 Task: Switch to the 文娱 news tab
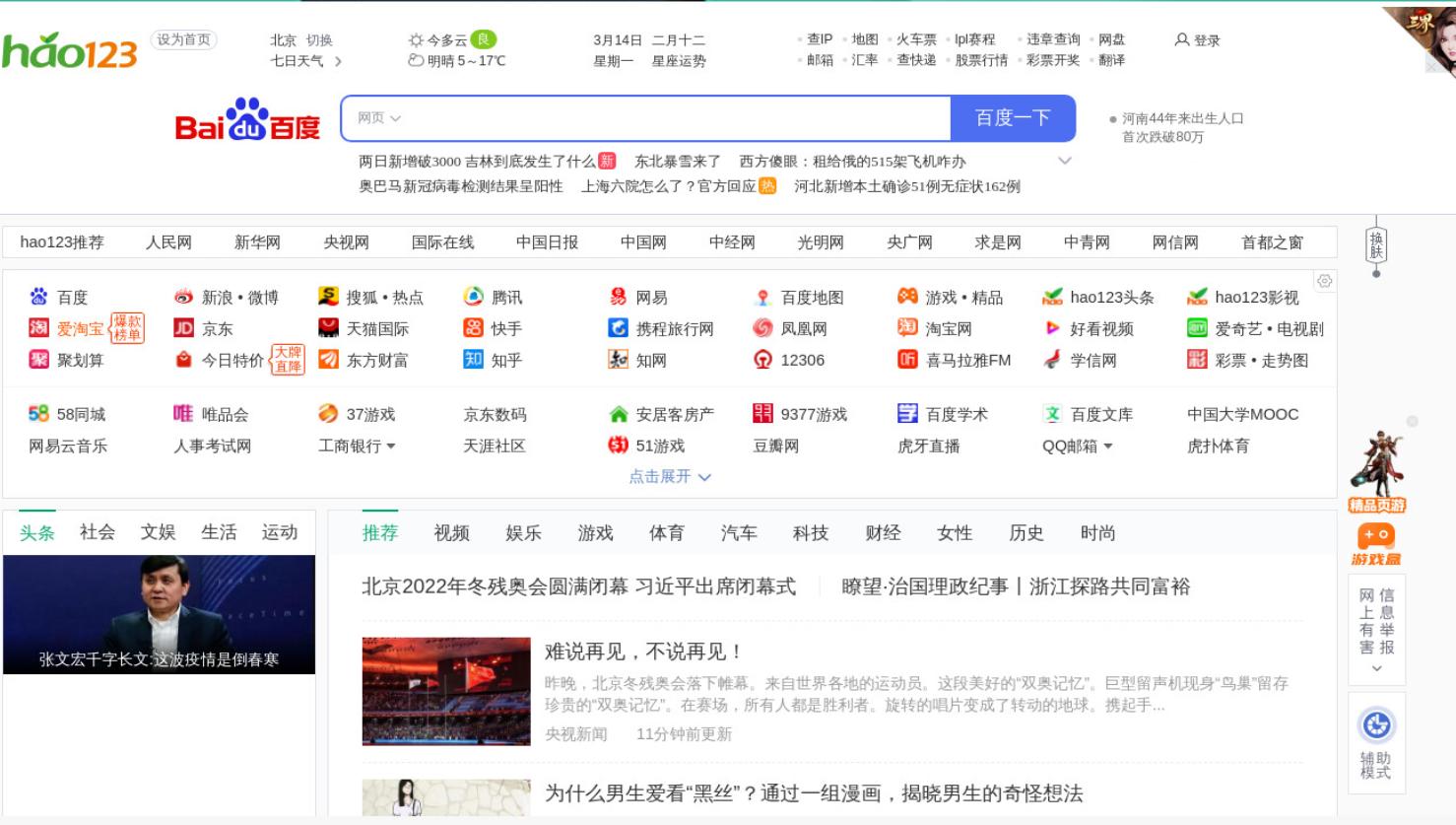click(158, 532)
